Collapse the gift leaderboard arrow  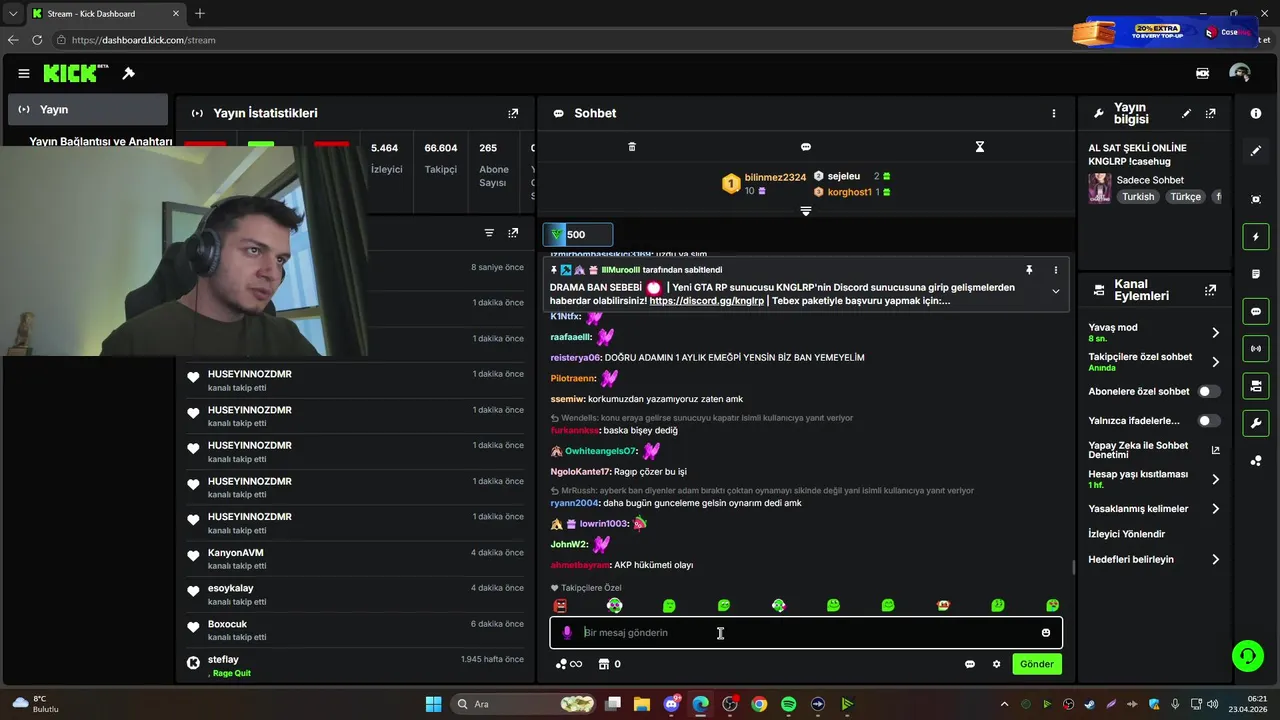click(806, 211)
